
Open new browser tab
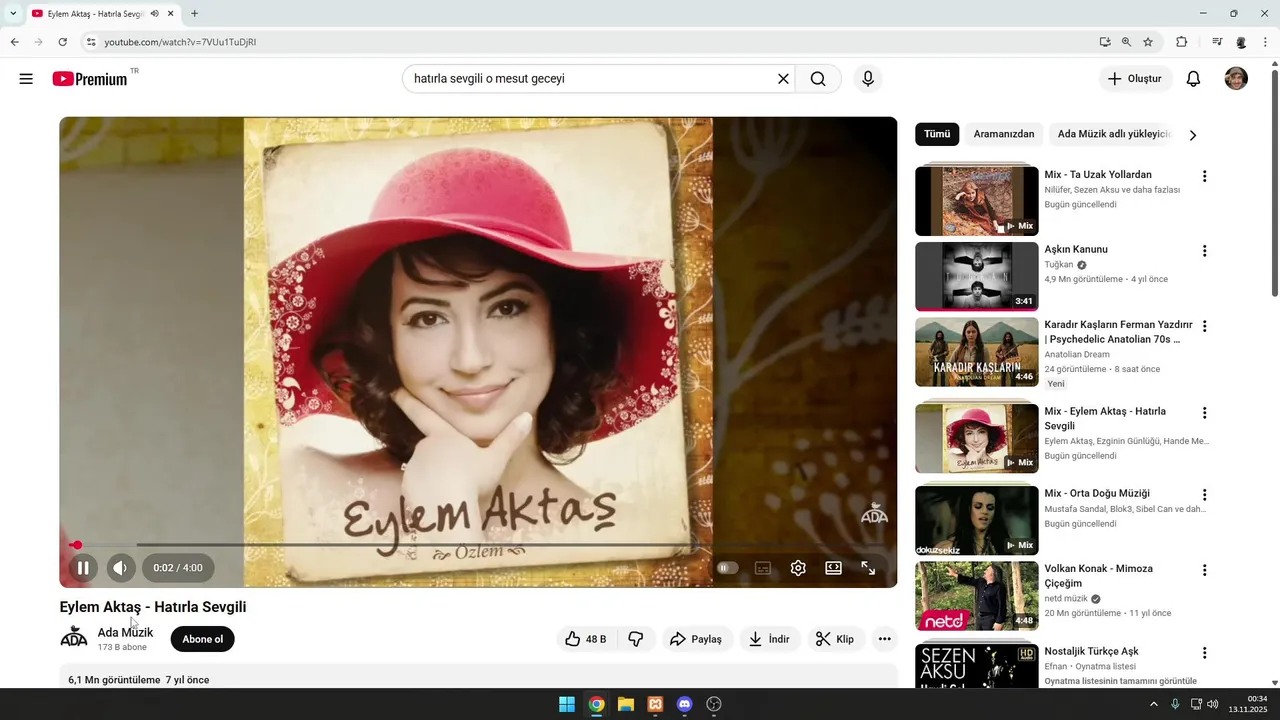194,14
